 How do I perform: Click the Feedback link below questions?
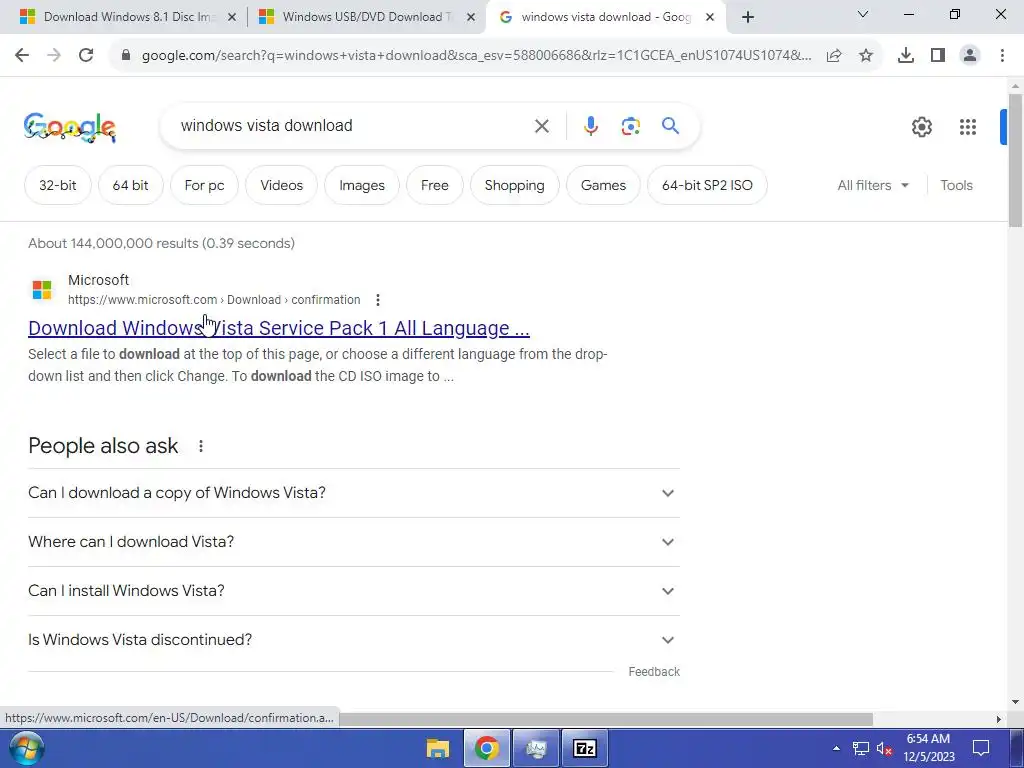click(654, 672)
